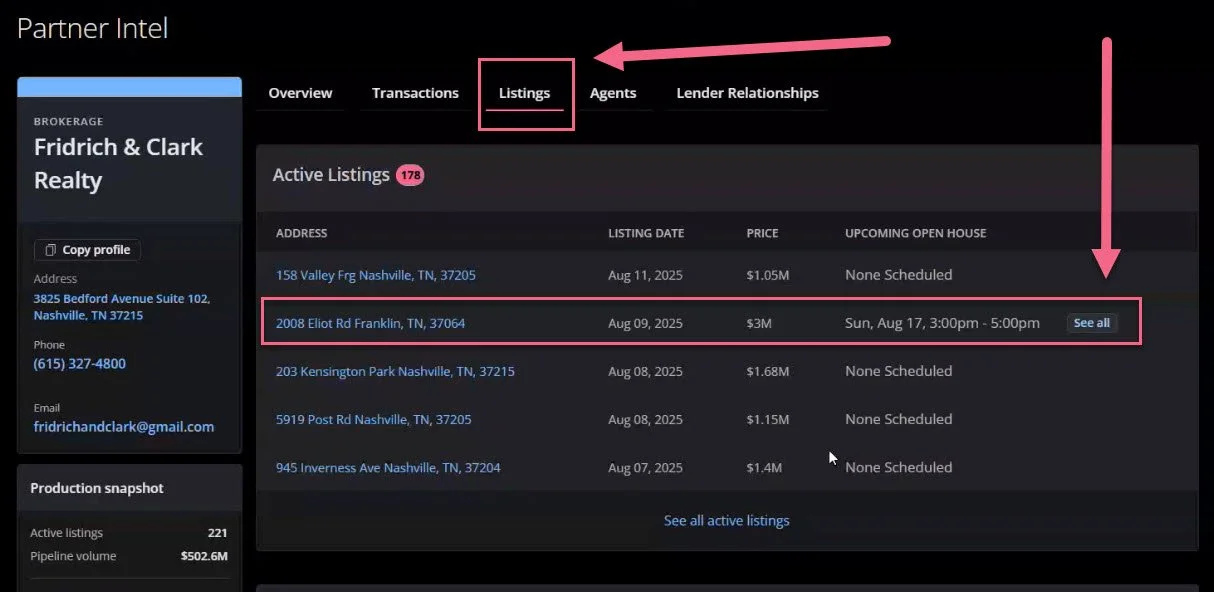Click the LISTING DATE column header

[x=646, y=233]
